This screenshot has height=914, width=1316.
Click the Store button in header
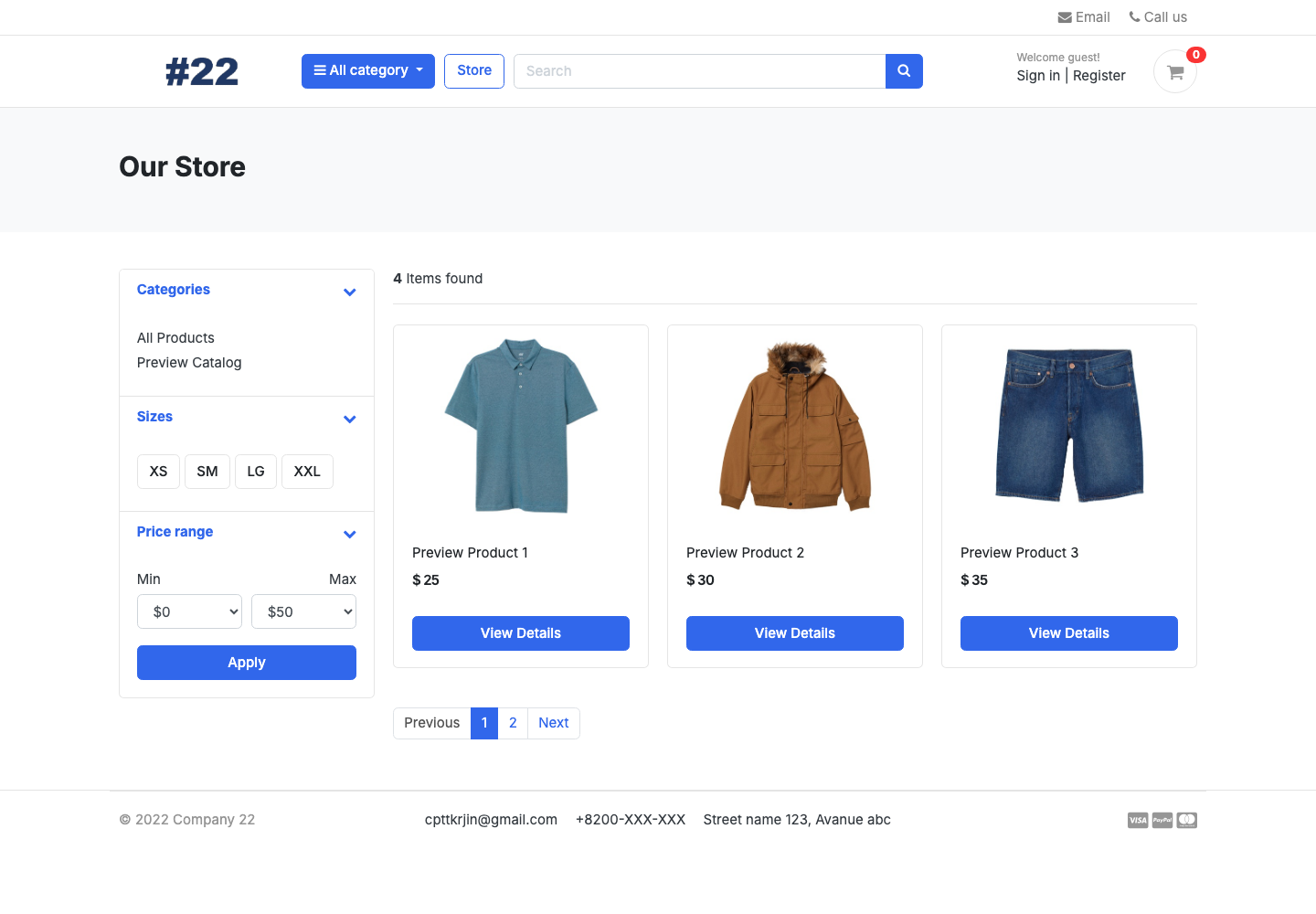click(x=474, y=71)
